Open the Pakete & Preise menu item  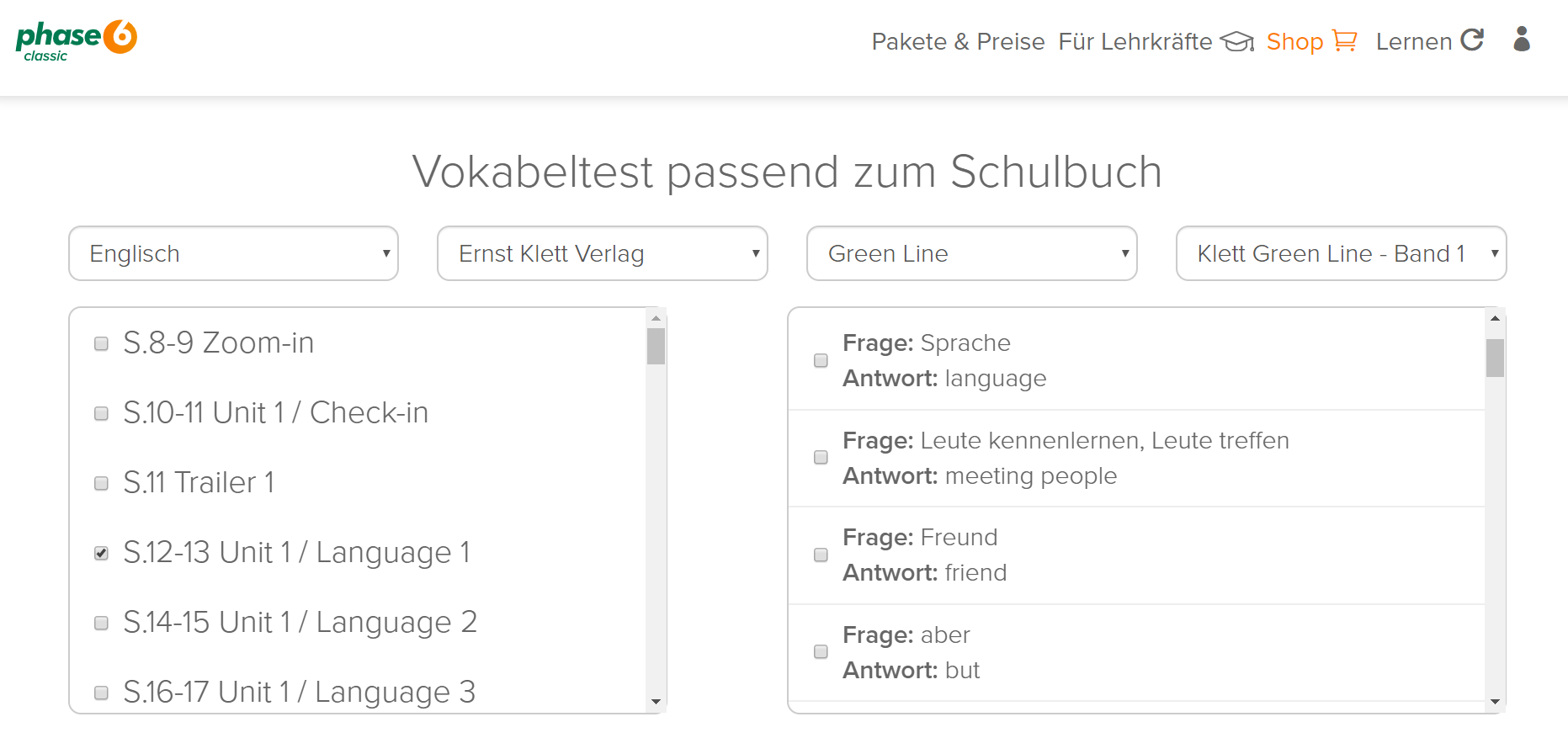[x=958, y=41]
